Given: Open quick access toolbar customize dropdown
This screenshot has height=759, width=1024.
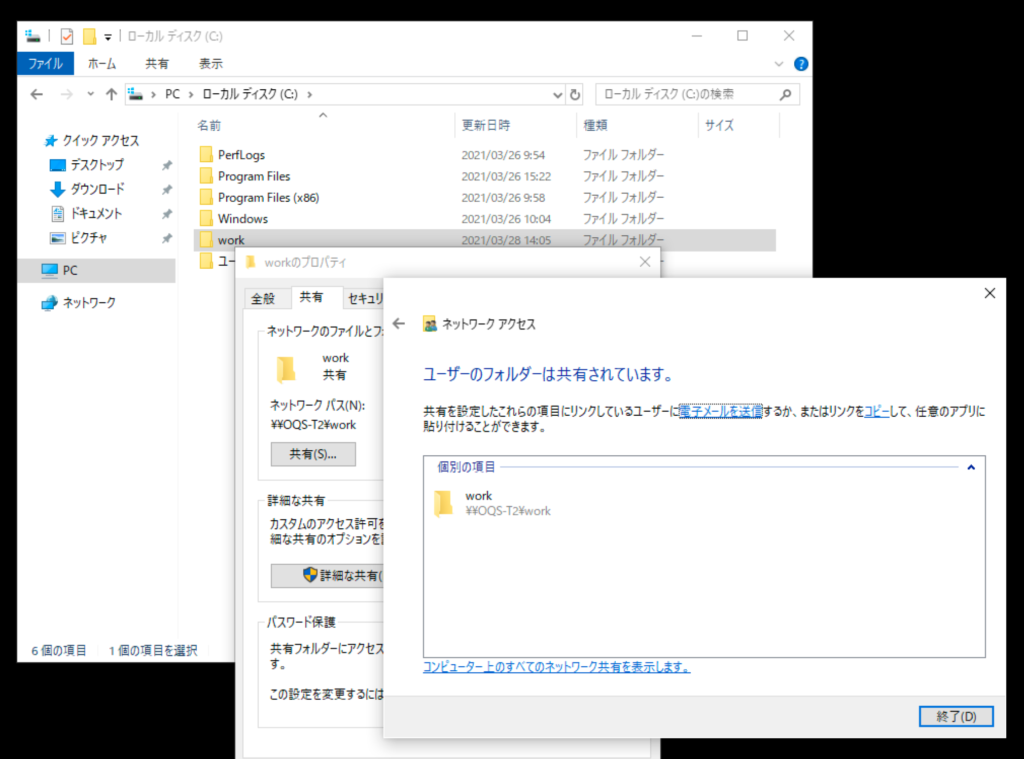Looking at the screenshot, I should 107,37.
